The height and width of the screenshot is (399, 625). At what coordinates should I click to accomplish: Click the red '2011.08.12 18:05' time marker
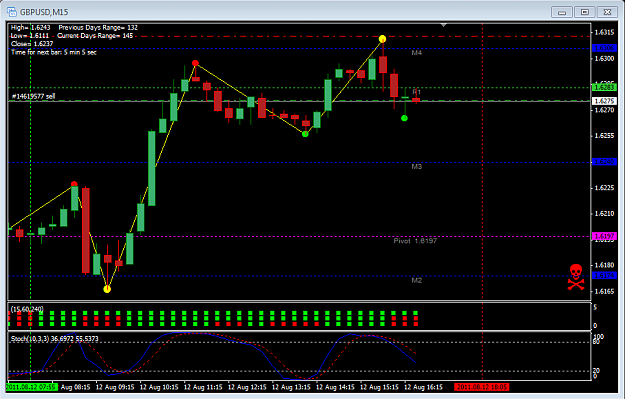click(x=482, y=387)
